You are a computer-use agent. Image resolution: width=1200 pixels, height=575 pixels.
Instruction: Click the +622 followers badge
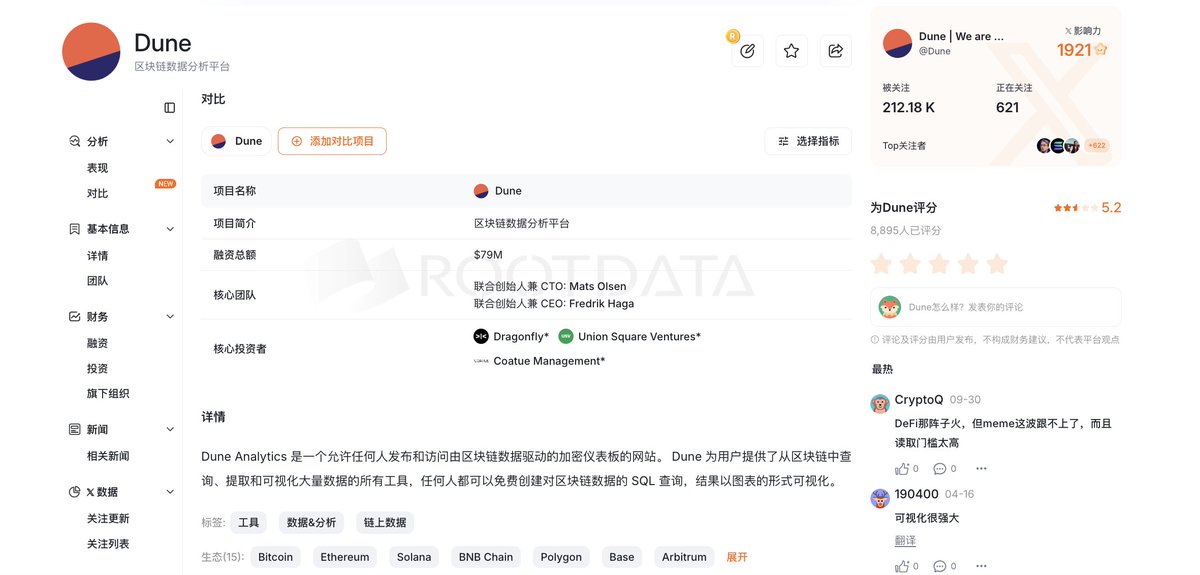1097,146
